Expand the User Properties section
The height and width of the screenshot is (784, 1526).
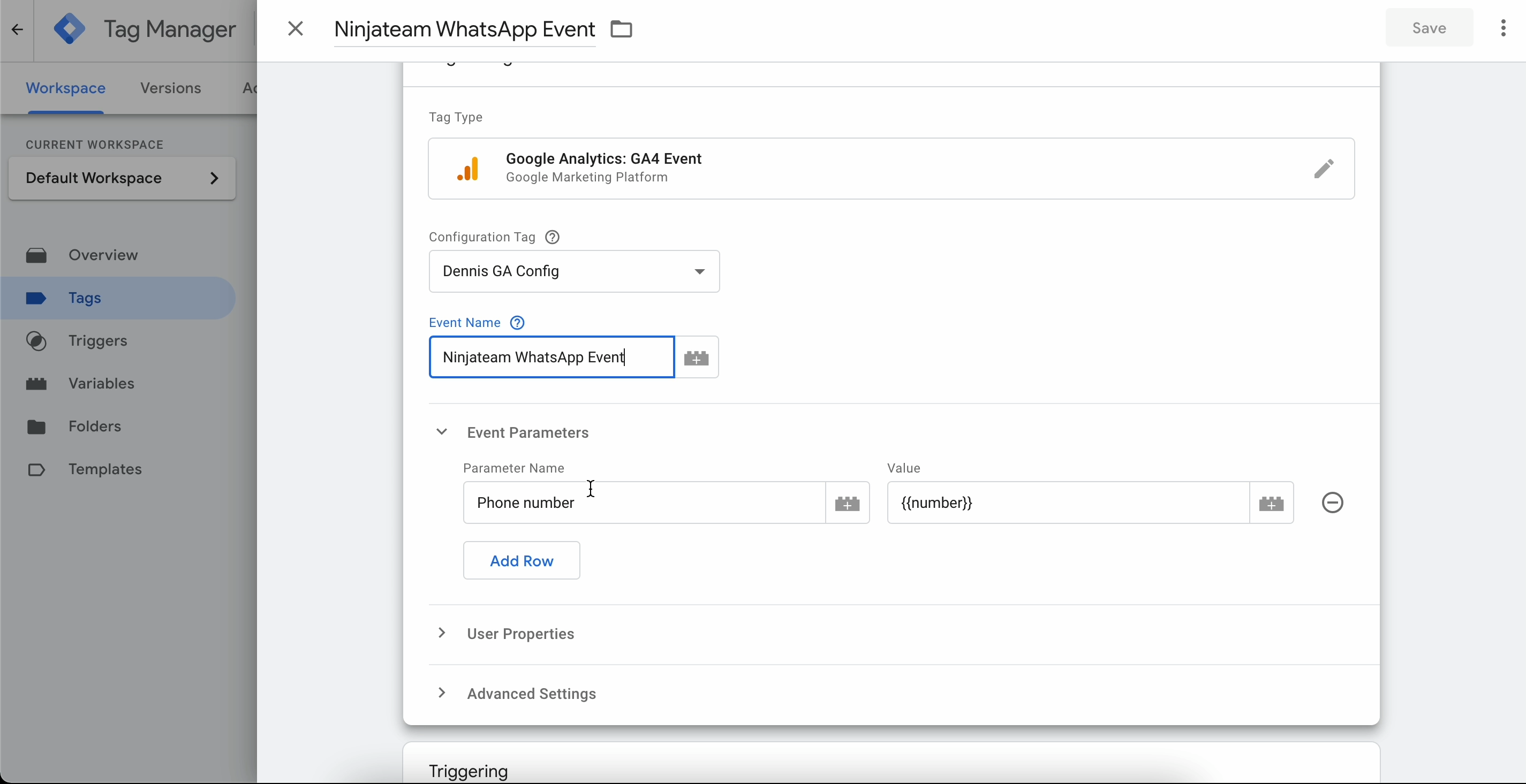point(441,633)
